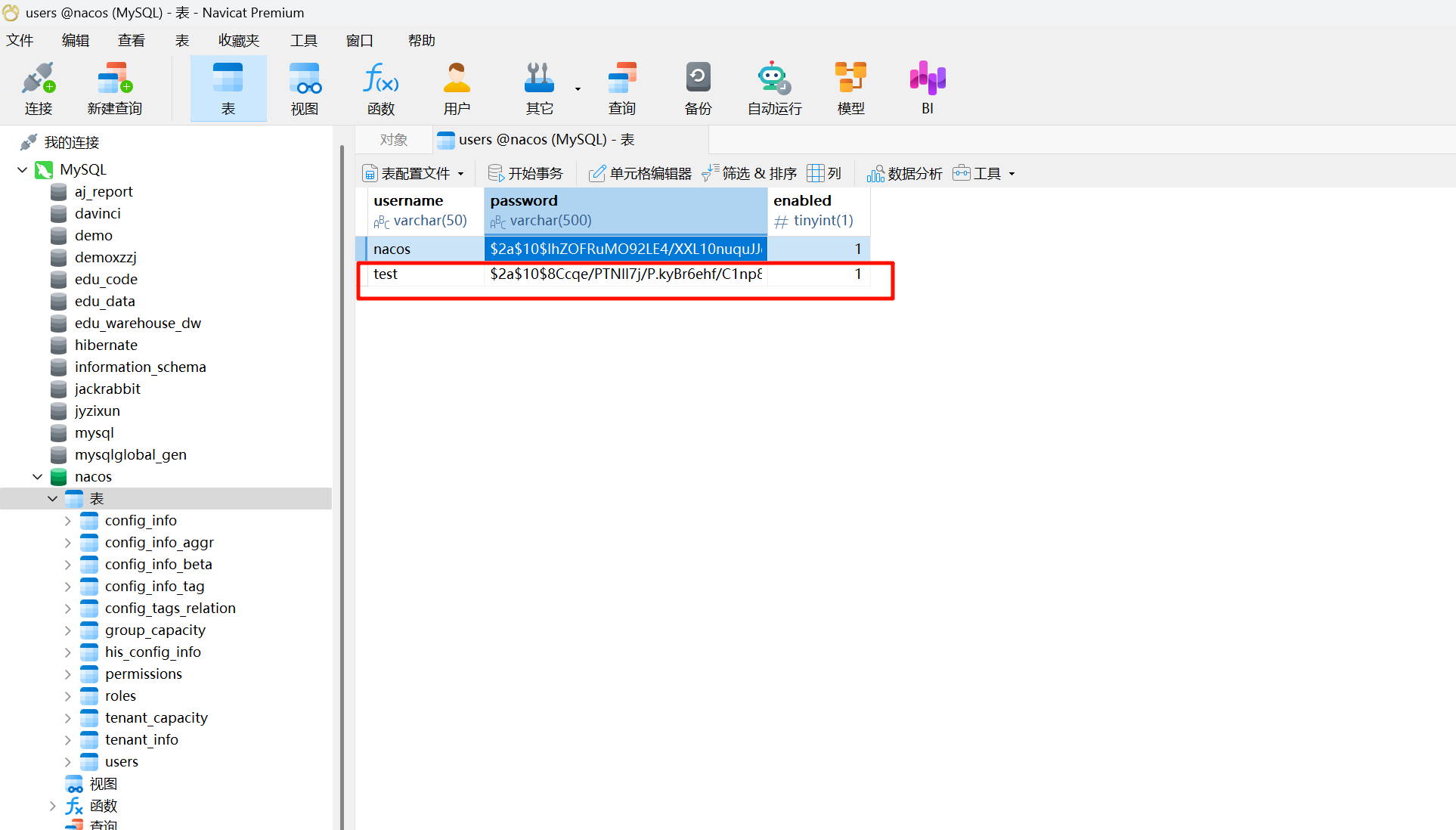The width and height of the screenshot is (1456, 830).
Task: Open the 工具 menu in menu bar
Action: coord(303,41)
